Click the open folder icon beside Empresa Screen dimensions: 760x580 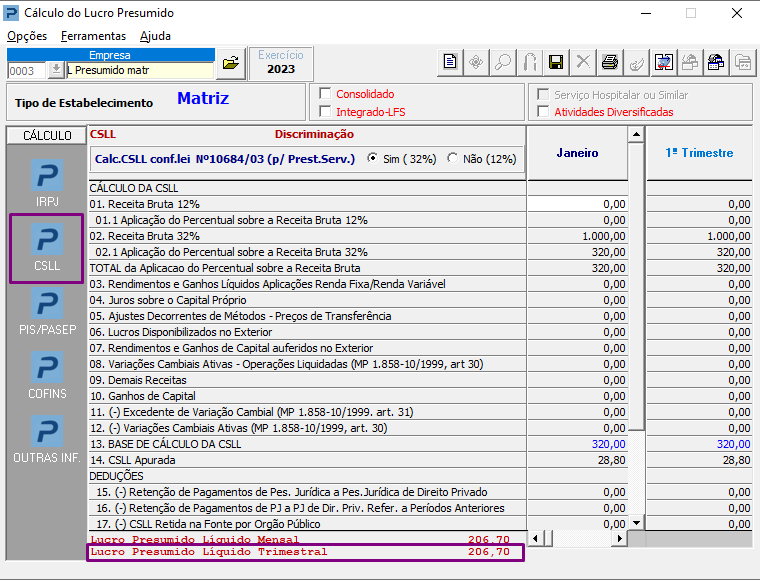pyautogui.click(x=231, y=63)
